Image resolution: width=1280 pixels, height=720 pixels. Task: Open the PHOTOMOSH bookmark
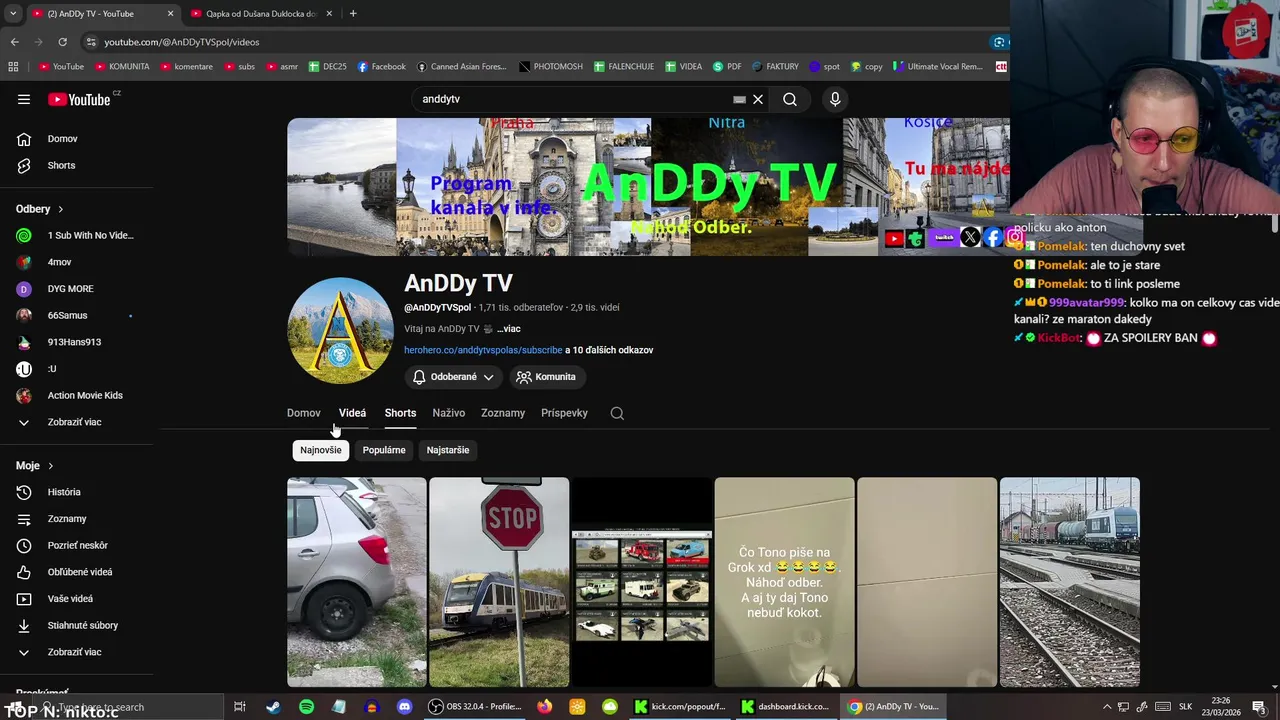(x=551, y=67)
